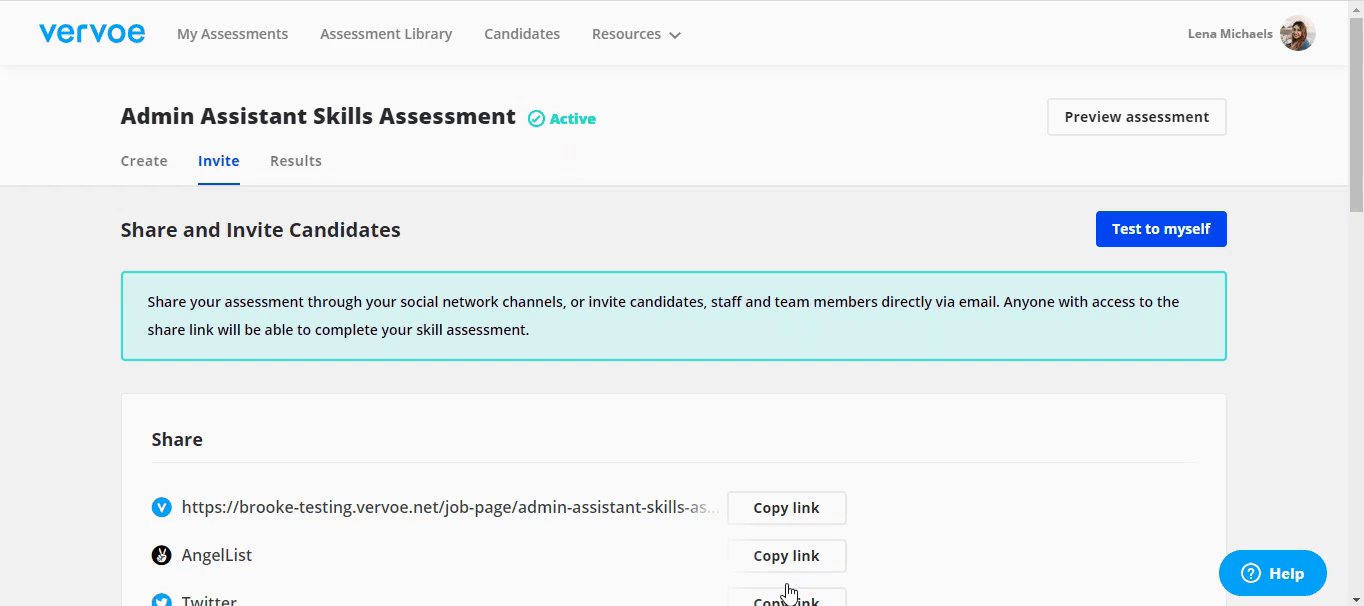Click the green Active status checkmark
Screen dimensions: 1364x606
pos(536,119)
